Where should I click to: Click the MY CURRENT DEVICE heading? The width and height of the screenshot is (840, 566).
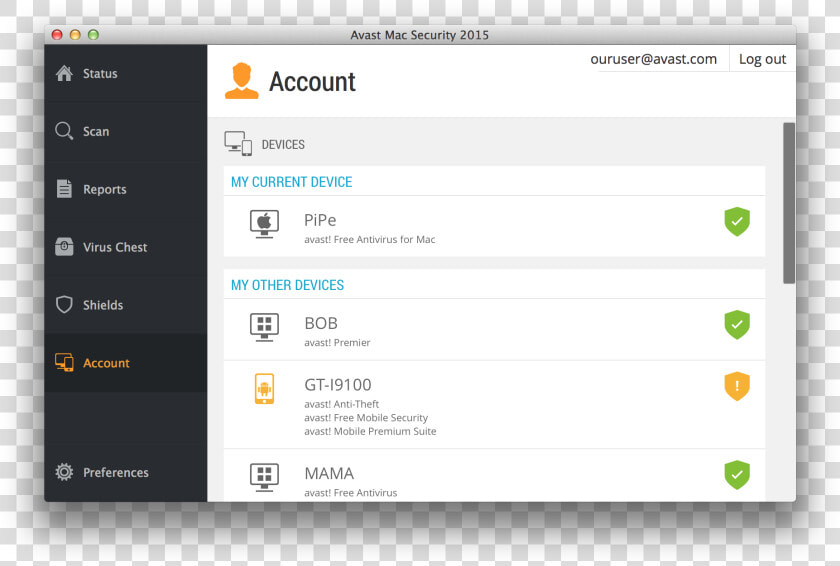tap(291, 182)
